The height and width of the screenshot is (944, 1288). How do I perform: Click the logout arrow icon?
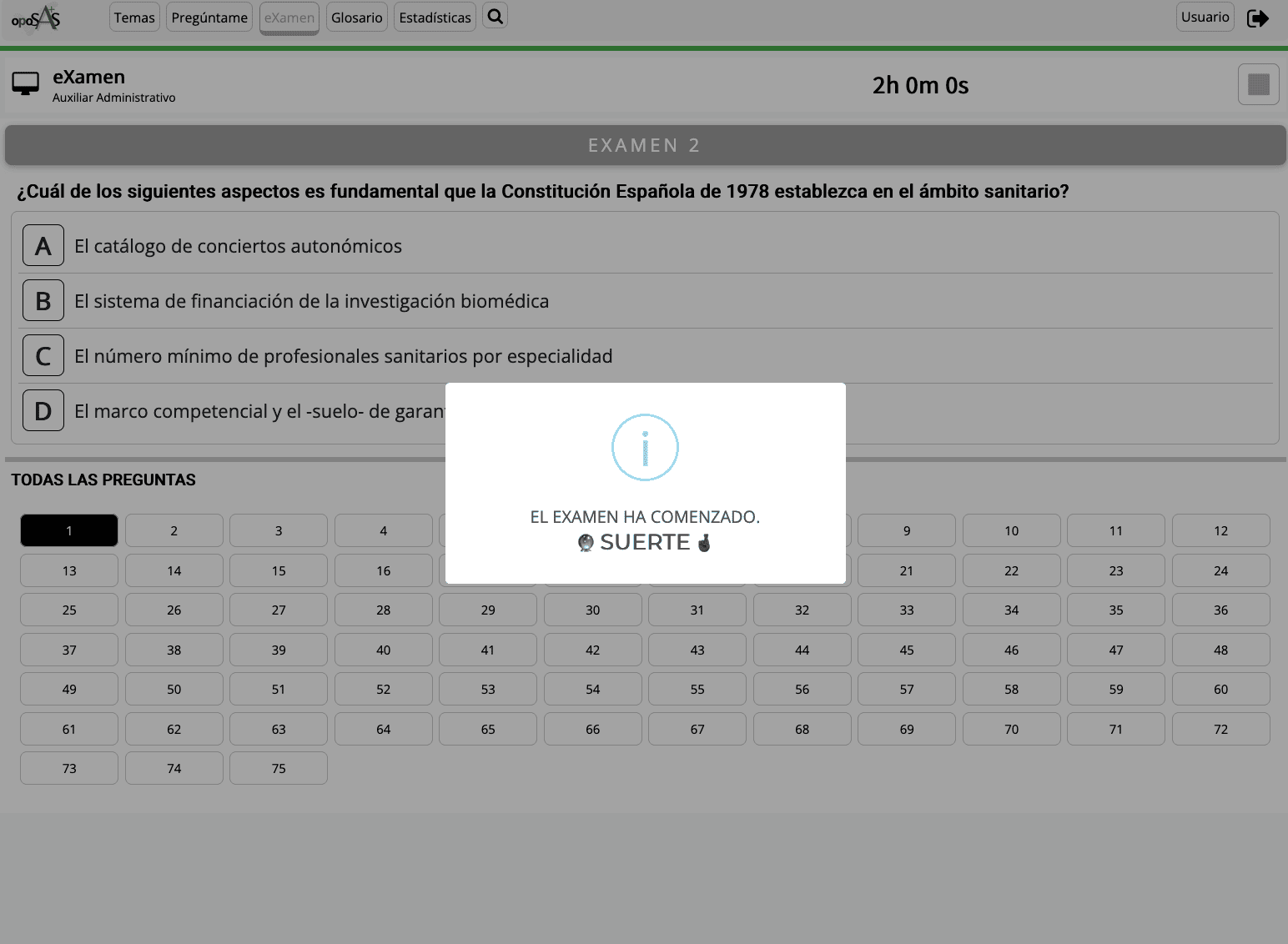[1257, 18]
